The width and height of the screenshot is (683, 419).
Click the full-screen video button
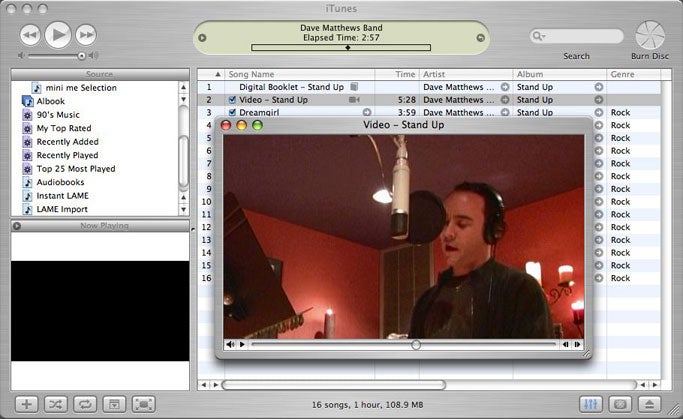click(143, 404)
